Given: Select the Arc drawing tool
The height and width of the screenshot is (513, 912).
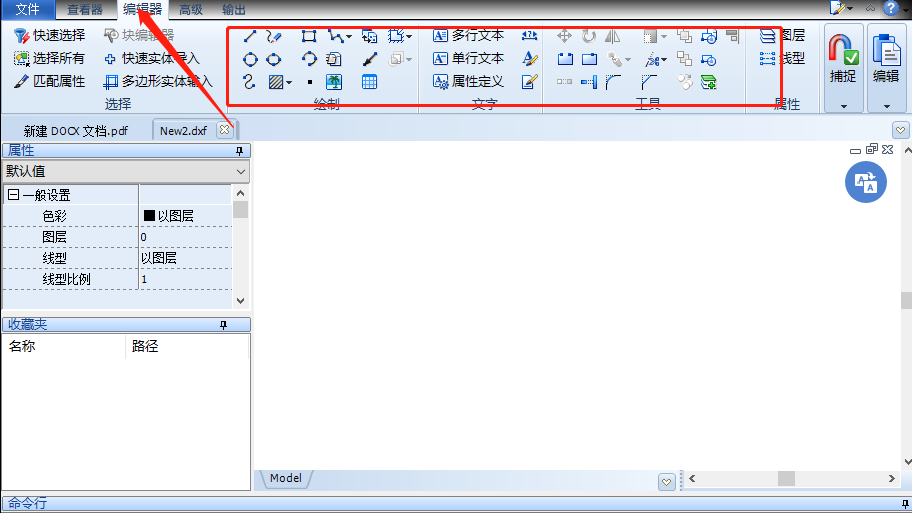Looking at the screenshot, I should pyautogui.click(x=309, y=59).
